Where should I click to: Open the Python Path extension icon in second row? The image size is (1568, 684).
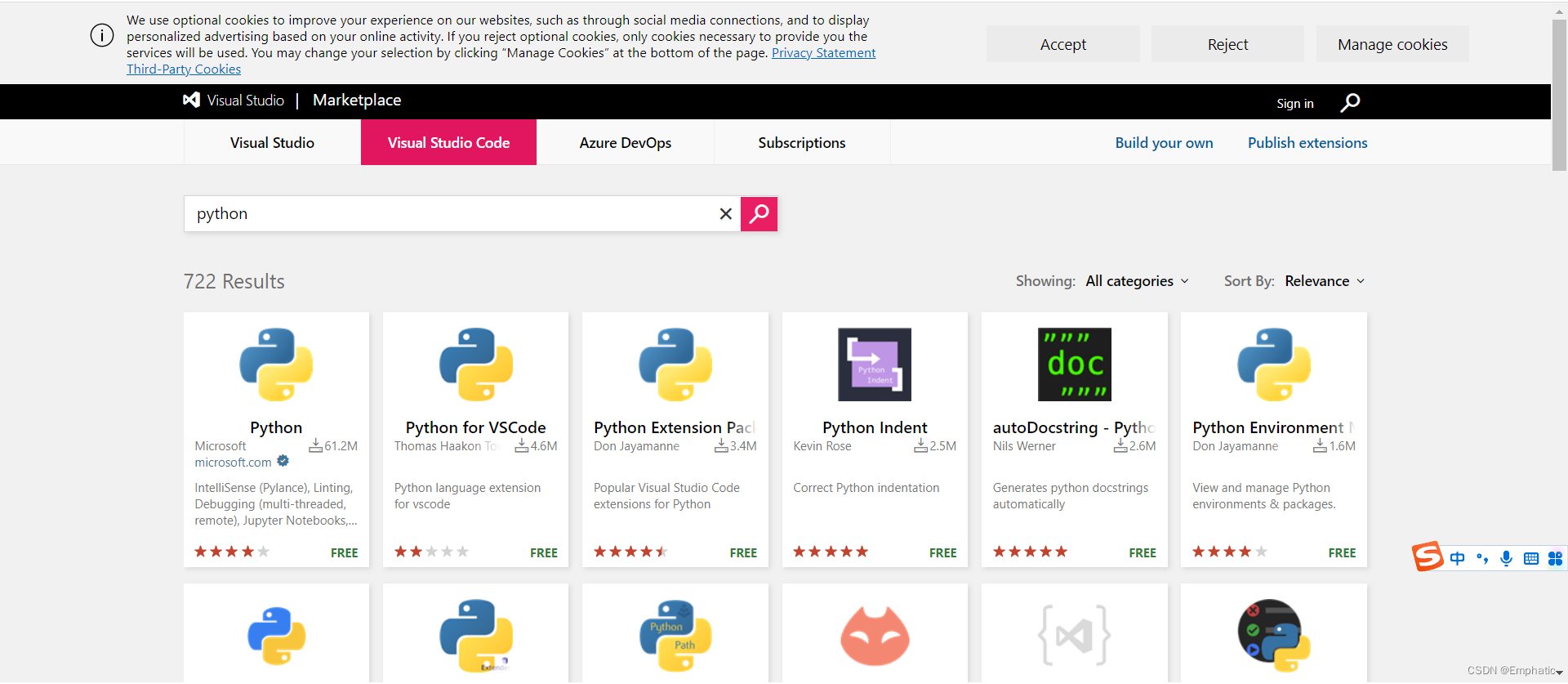[x=675, y=636]
